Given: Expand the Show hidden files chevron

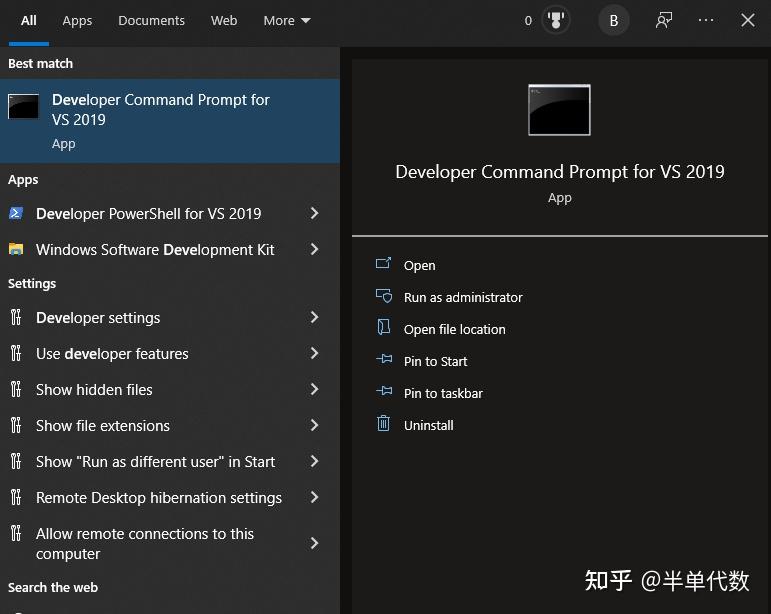Looking at the screenshot, I should [315, 389].
